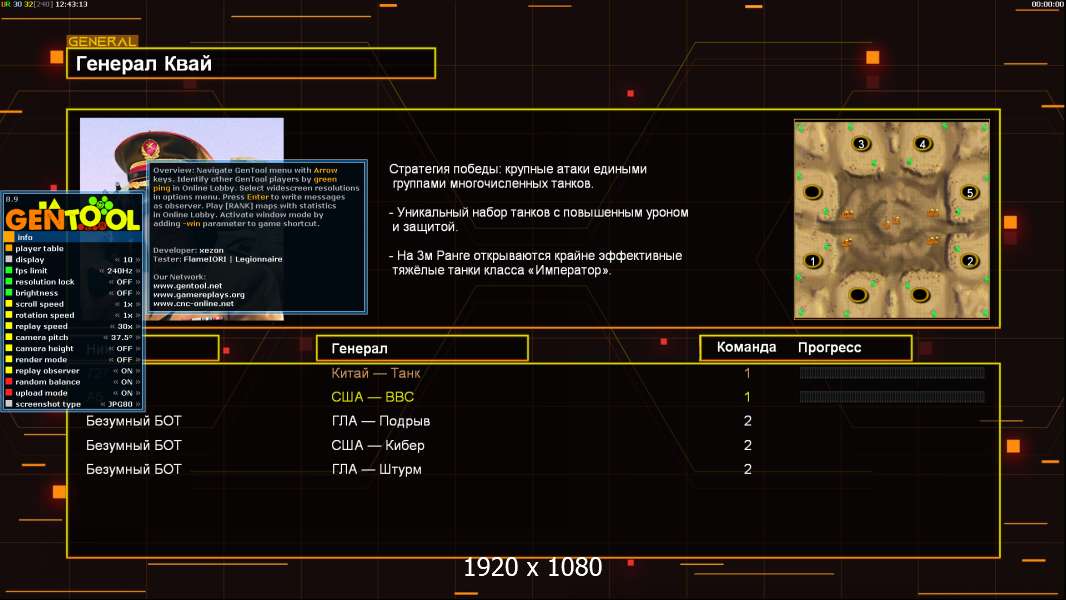Screen dimensions: 1066x600
Task: Select the scroll speed menu label
Action: [x=39, y=304]
